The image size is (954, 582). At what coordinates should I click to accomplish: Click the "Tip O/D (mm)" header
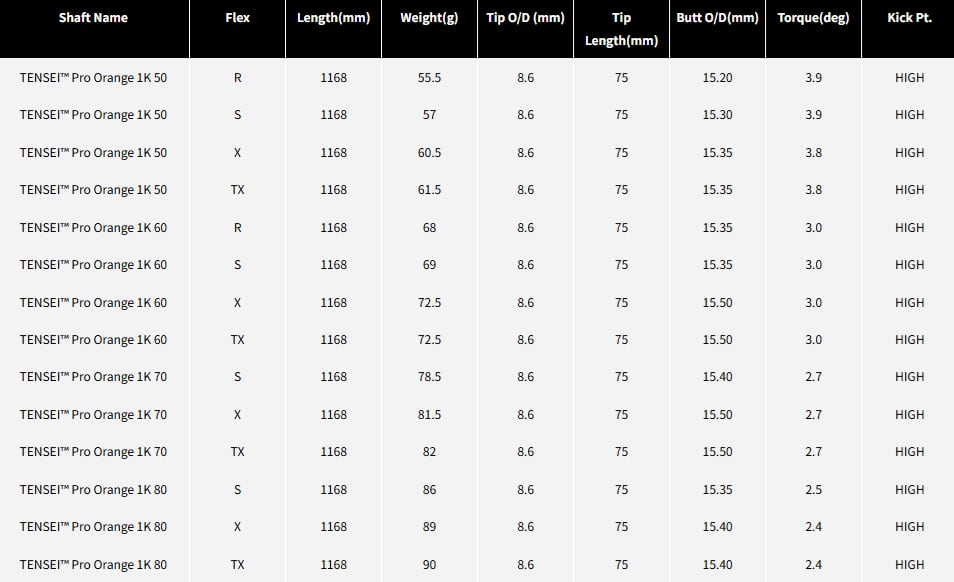tap(525, 18)
